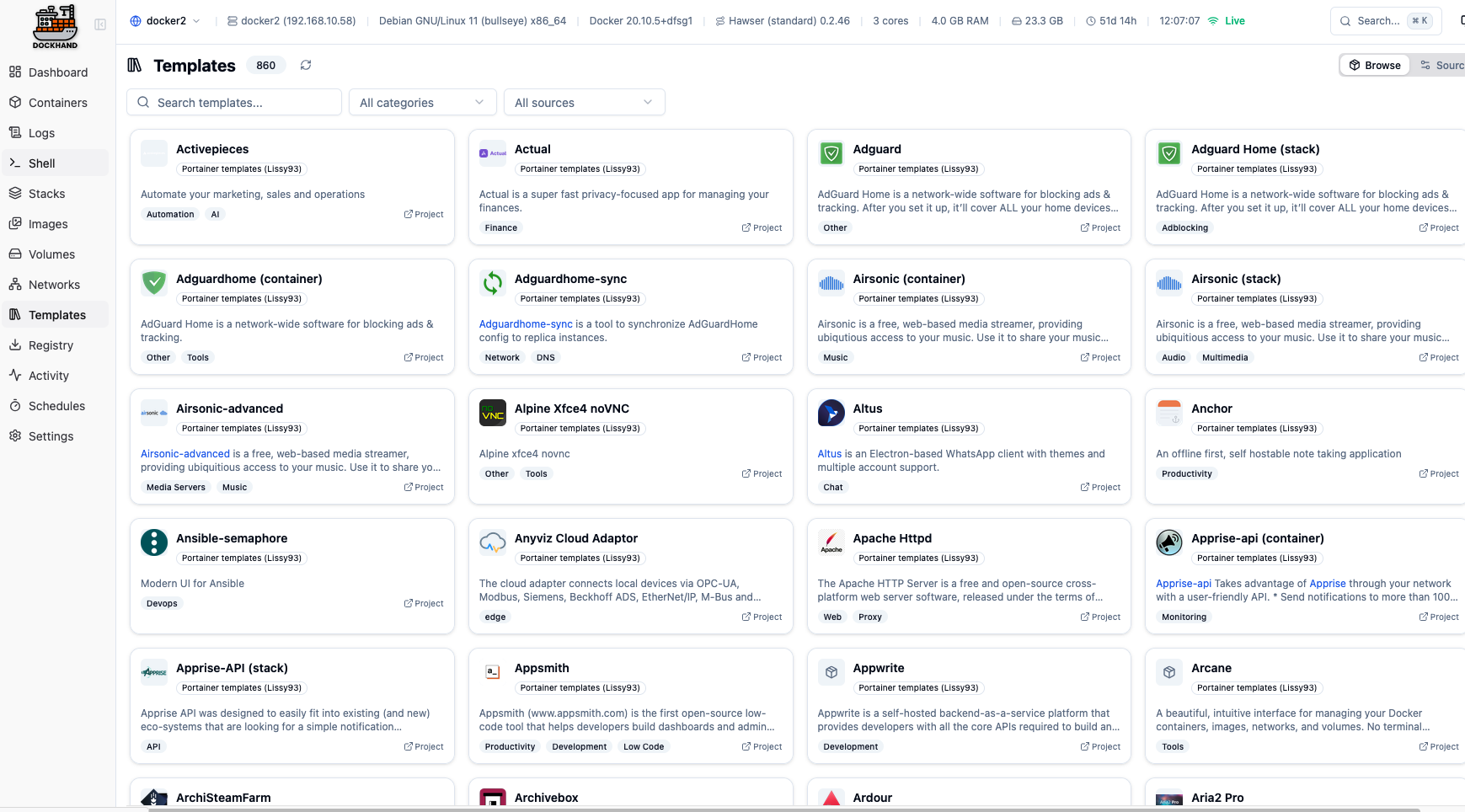Click the Adguardhome (container) shield icon
1465x812 pixels.
pos(154,283)
